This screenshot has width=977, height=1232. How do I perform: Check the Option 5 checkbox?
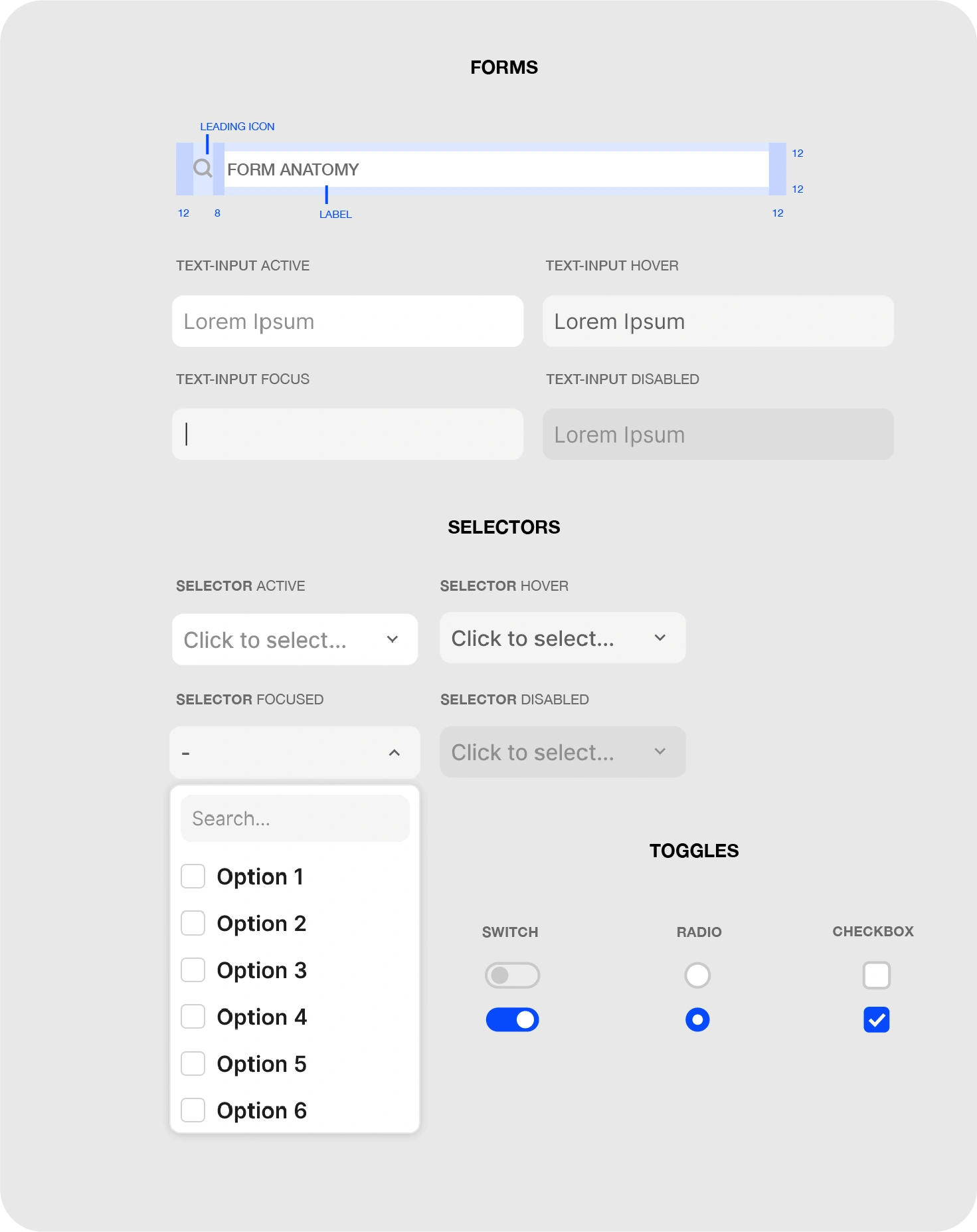pyautogui.click(x=193, y=1064)
